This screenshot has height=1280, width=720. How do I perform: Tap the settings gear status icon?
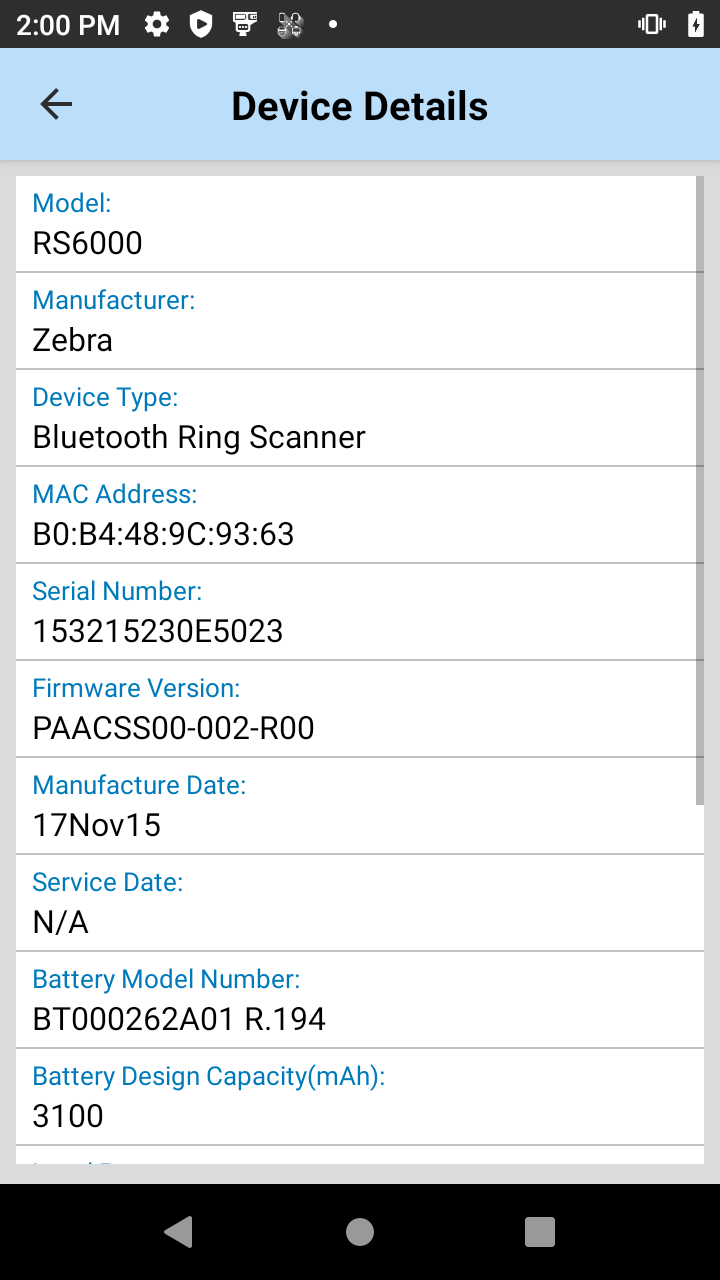157,25
